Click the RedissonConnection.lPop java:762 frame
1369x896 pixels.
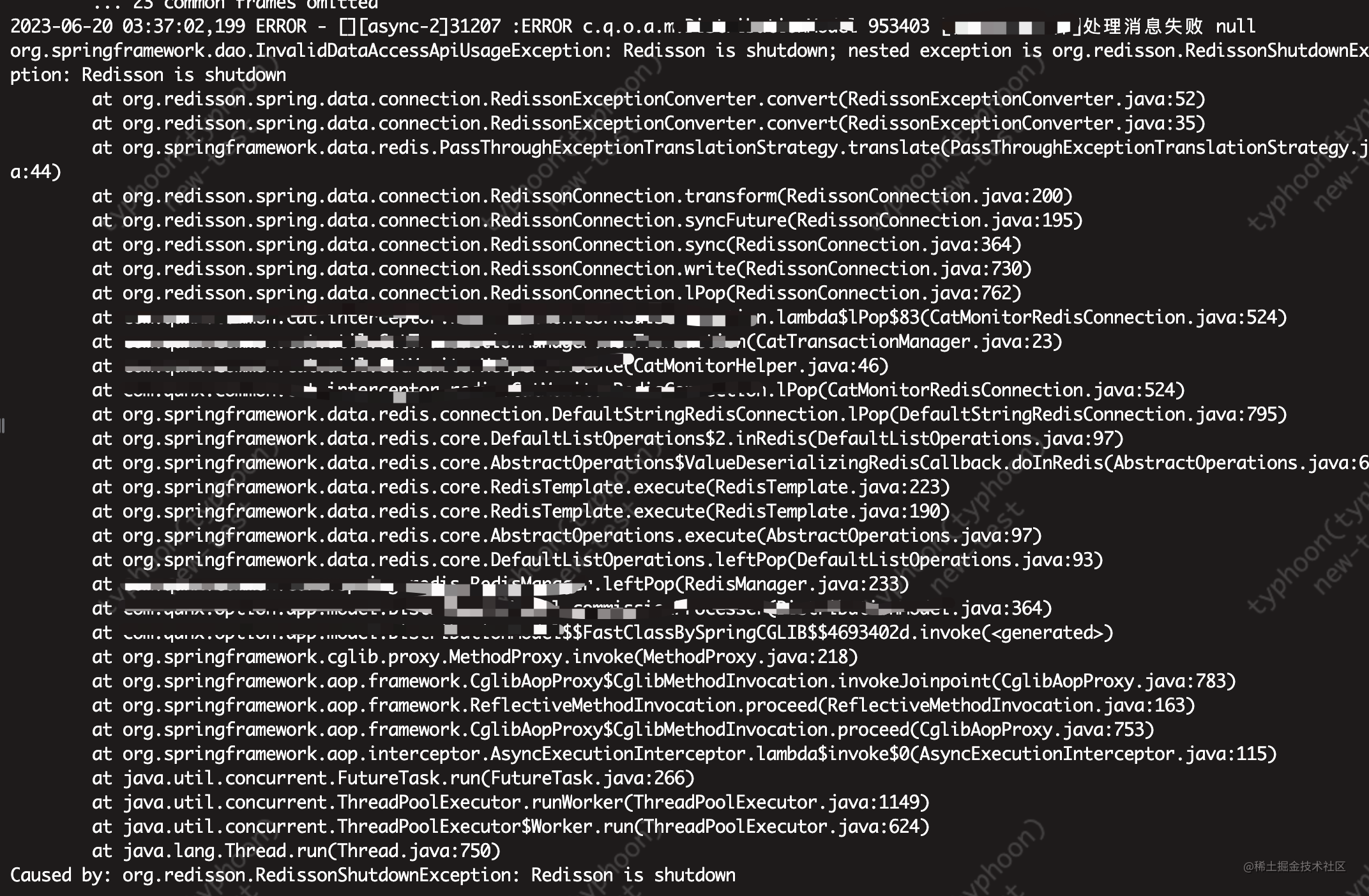click(557, 293)
